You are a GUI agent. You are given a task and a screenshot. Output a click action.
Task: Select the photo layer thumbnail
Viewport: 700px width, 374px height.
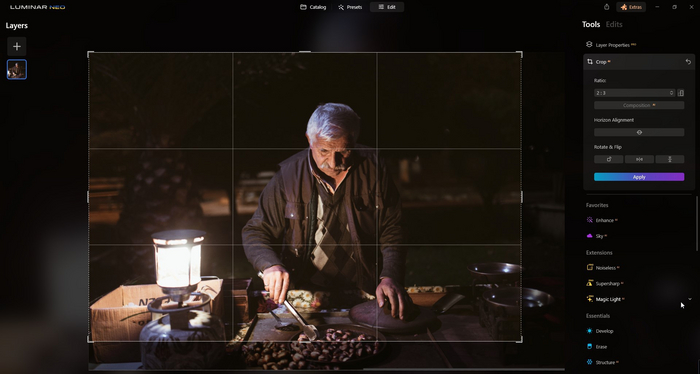tap(17, 70)
